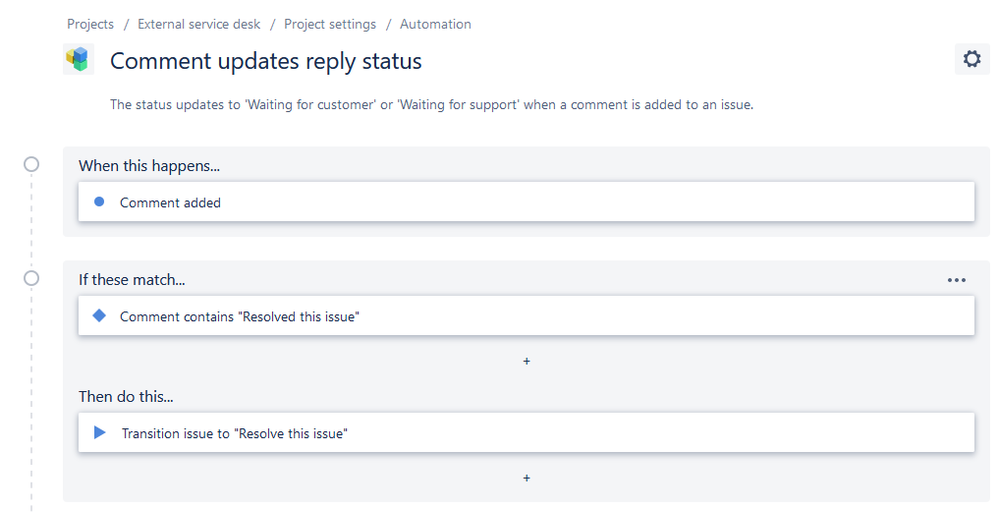Image resolution: width=999 pixels, height=514 pixels.
Task: Select the 'Comment added' trigger card
Action: (x=526, y=202)
